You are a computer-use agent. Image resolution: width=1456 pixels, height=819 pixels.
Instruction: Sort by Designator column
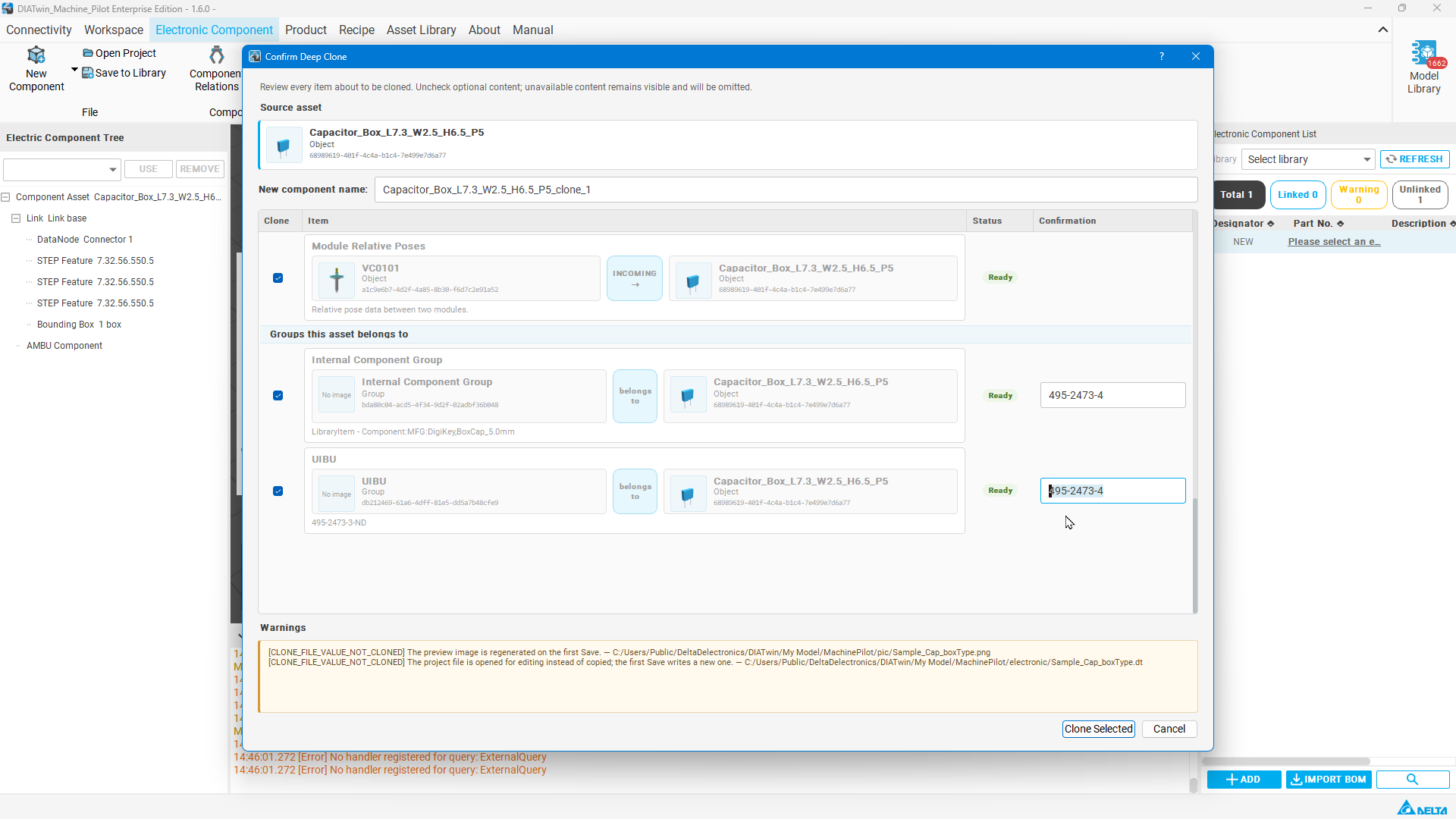[1243, 224]
